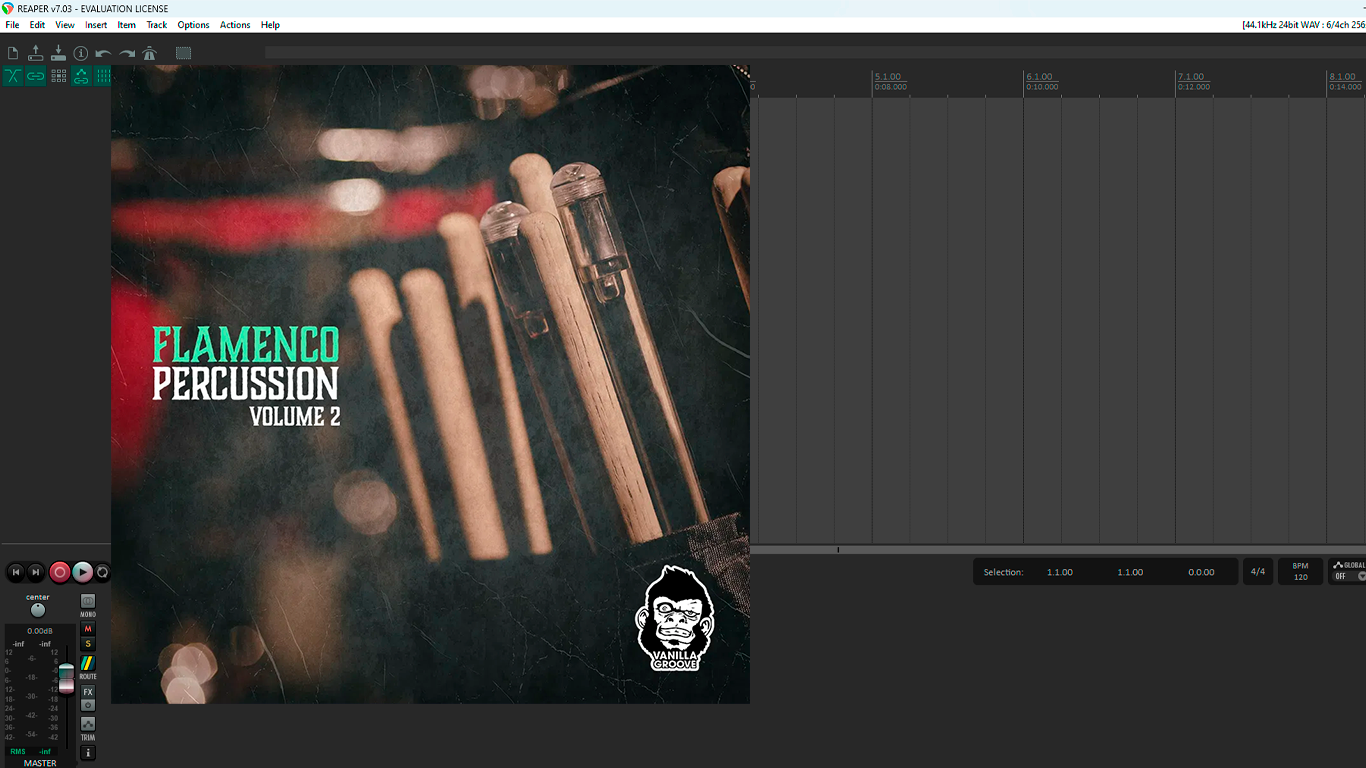Viewport: 1366px width, 768px height.
Task: Open the Item menu
Action: click(127, 25)
